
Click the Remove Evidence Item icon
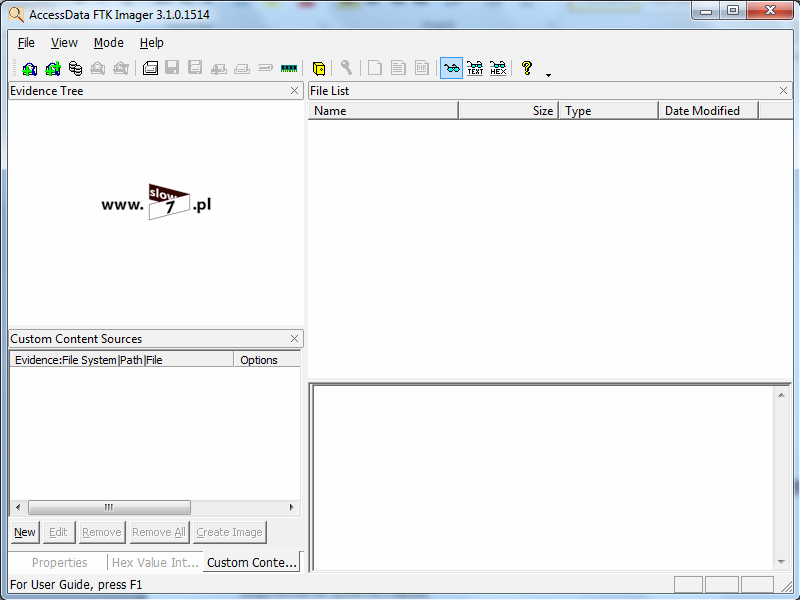tap(97, 68)
